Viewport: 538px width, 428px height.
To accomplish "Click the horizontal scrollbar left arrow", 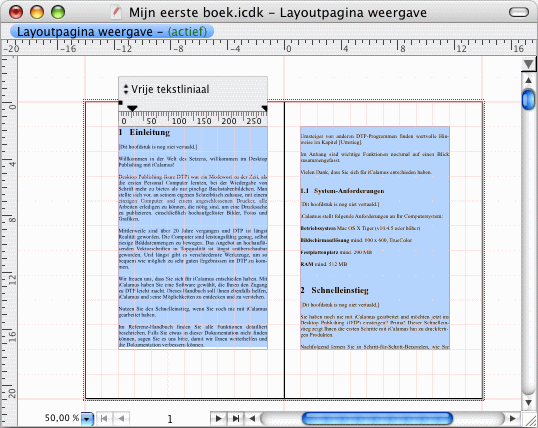I will (252, 418).
